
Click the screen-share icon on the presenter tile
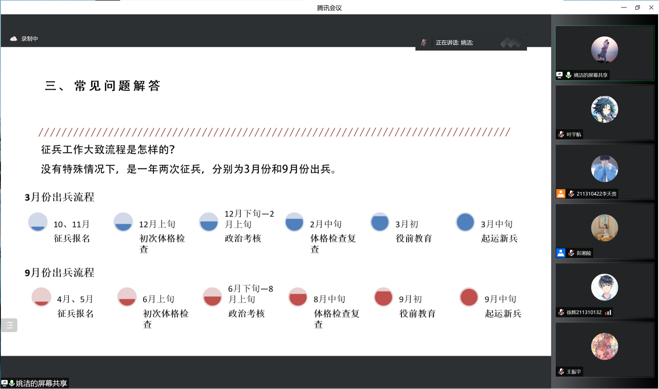[x=559, y=75]
